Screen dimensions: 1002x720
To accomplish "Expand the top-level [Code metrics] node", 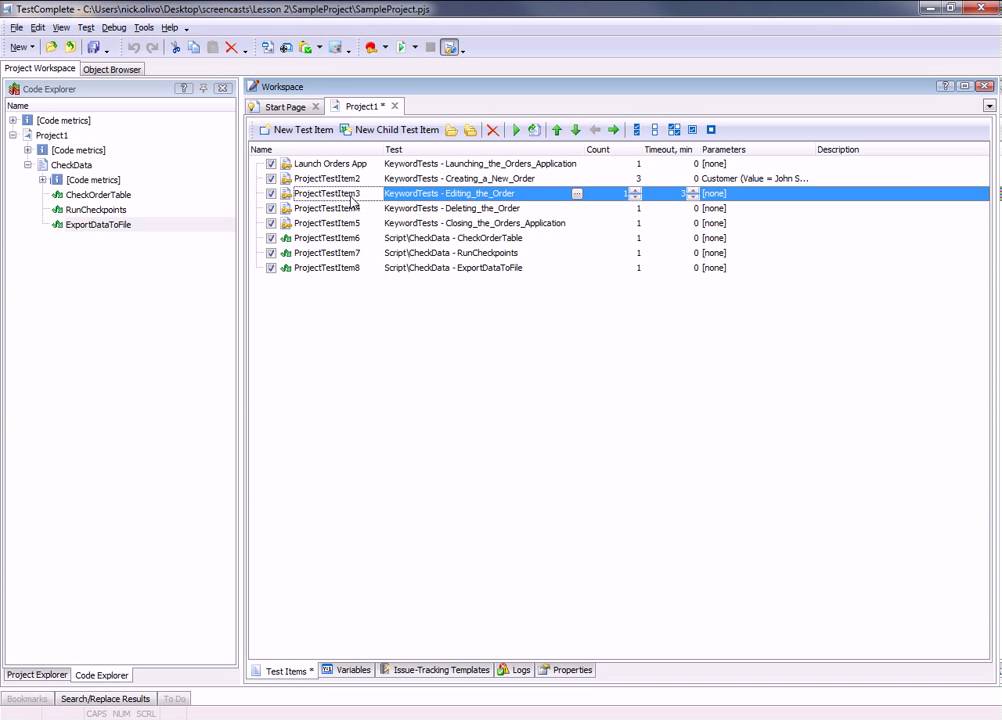I will pos(13,120).
